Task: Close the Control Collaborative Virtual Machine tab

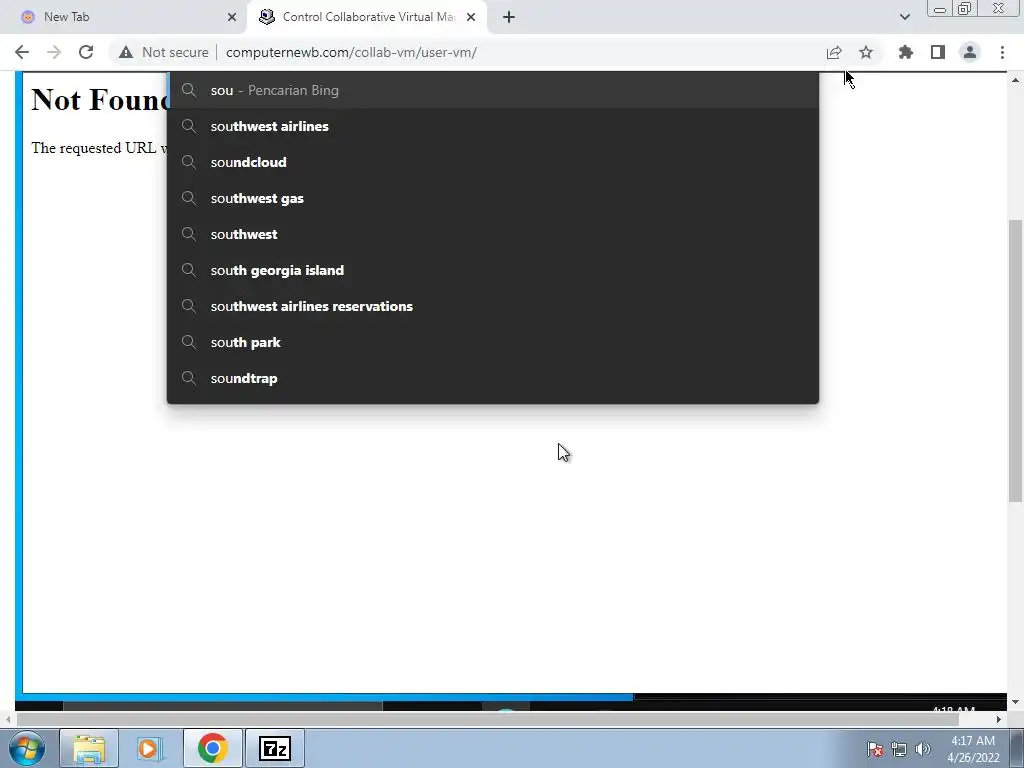Action: [471, 17]
